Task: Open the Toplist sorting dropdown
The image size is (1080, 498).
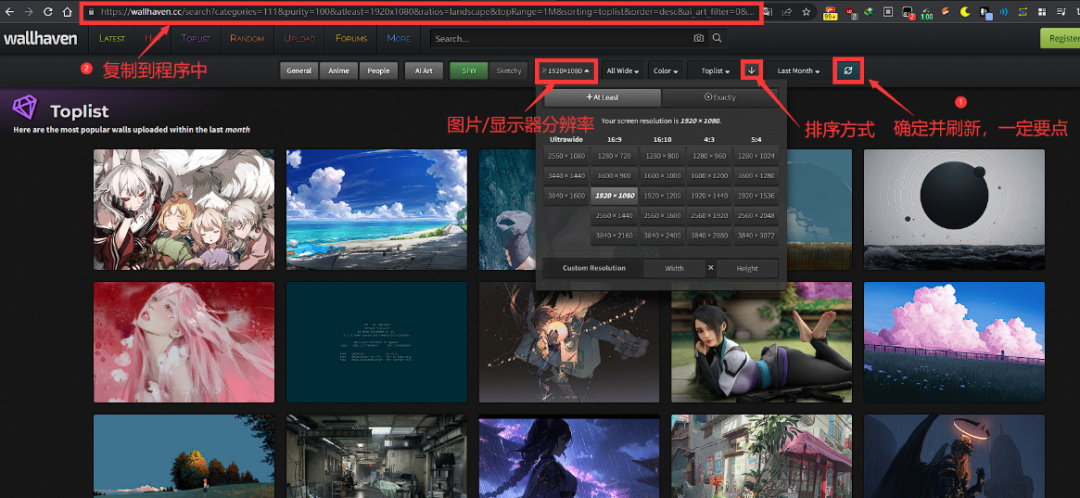Action: (715, 71)
